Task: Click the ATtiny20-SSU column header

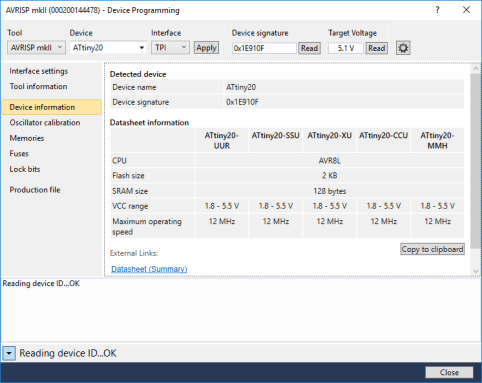Action: 276,140
